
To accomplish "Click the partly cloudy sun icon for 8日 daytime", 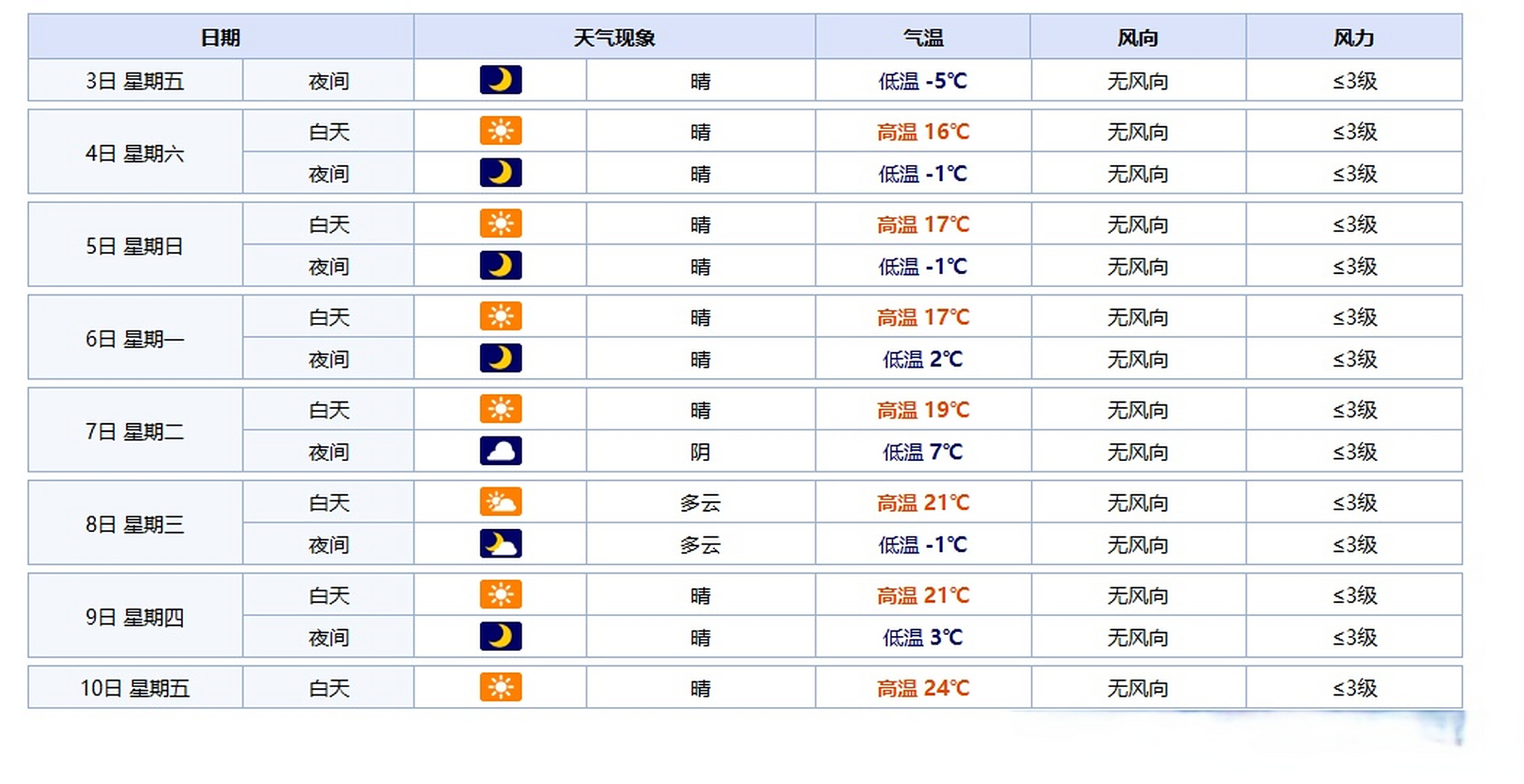I will pyautogui.click(x=501, y=502).
